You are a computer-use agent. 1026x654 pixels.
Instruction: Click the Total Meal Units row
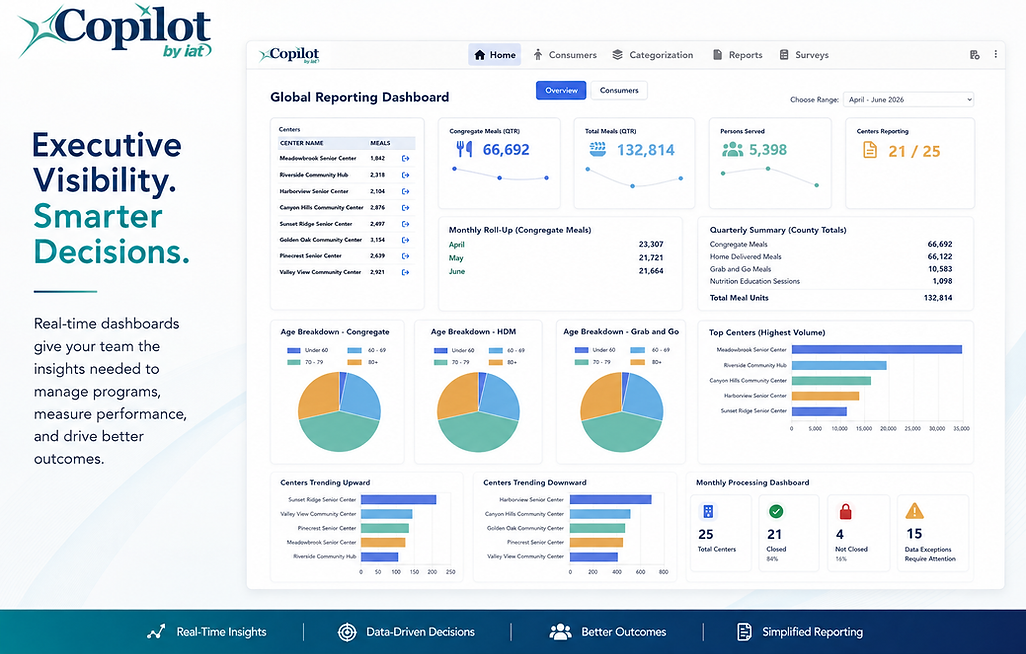tap(831, 298)
